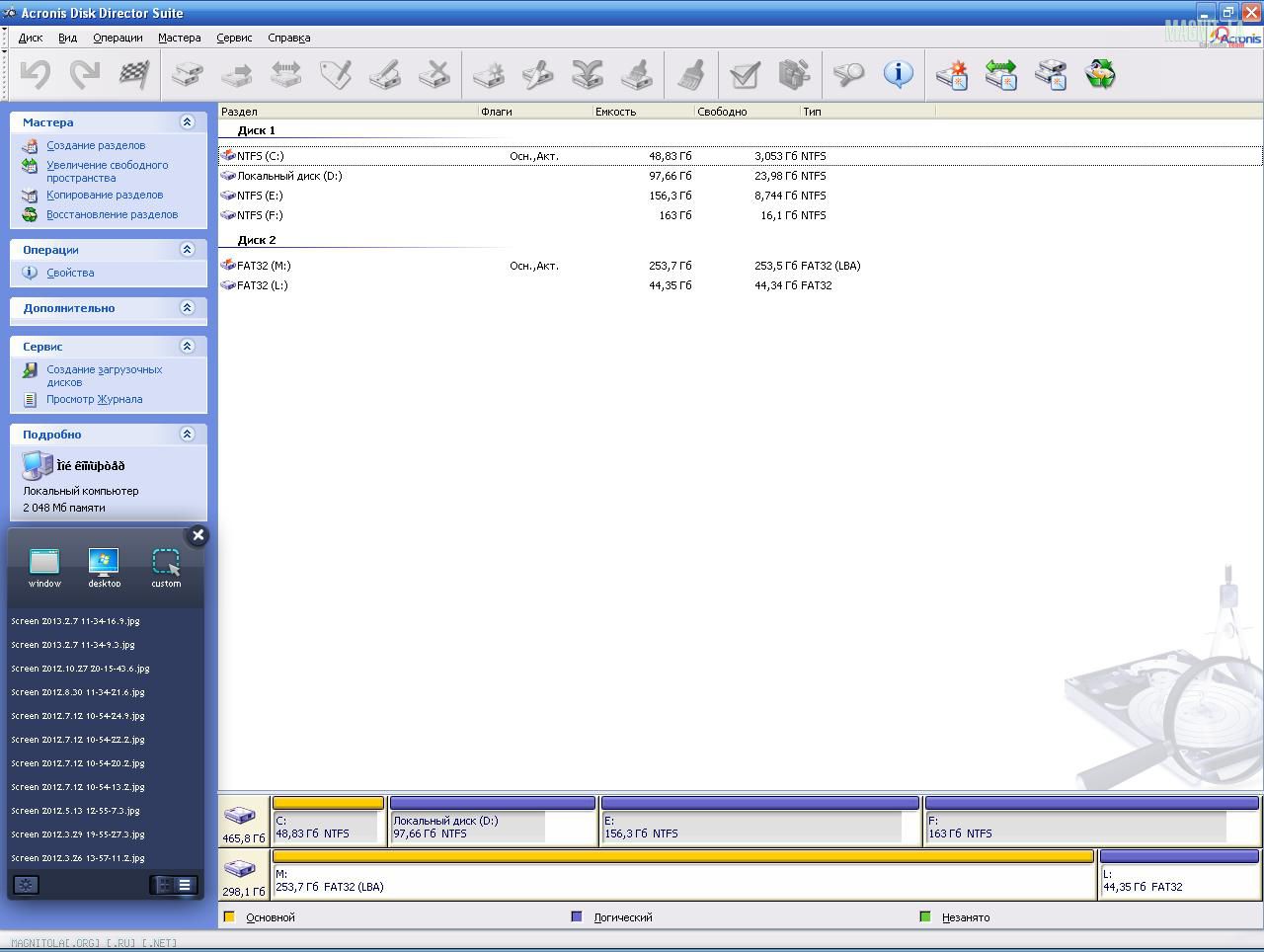Click icon beside Свойства in Операции
Image resolution: width=1264 pixels, height=952 pixels.
click(30, 273)
